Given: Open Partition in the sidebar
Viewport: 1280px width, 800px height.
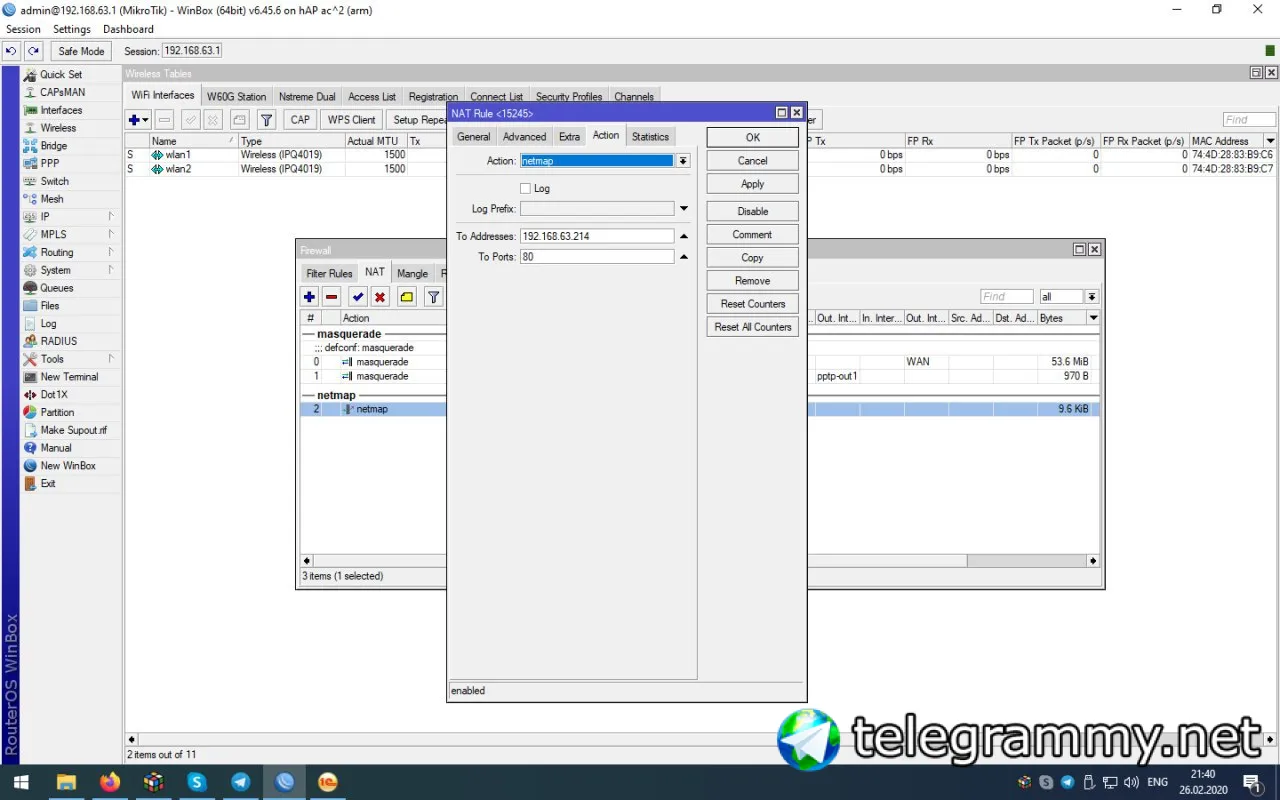Looking at the screenshot, I should click(x=57, y=412).
